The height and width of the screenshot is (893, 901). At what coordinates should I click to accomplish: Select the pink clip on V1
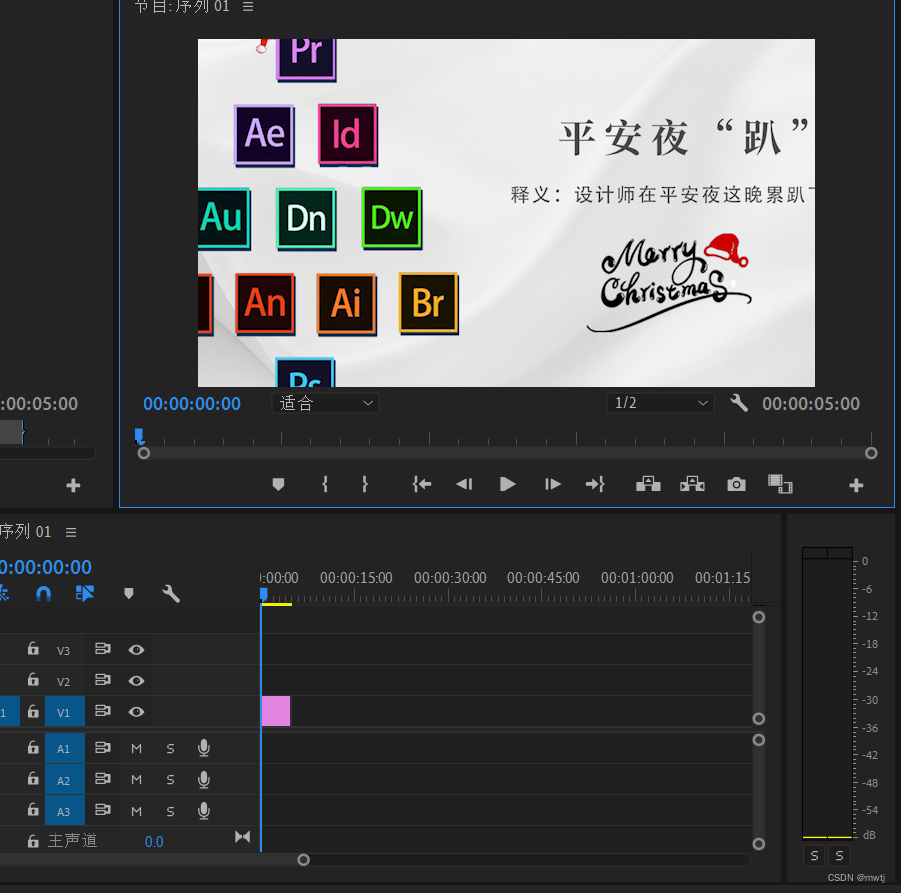point(276,711)
